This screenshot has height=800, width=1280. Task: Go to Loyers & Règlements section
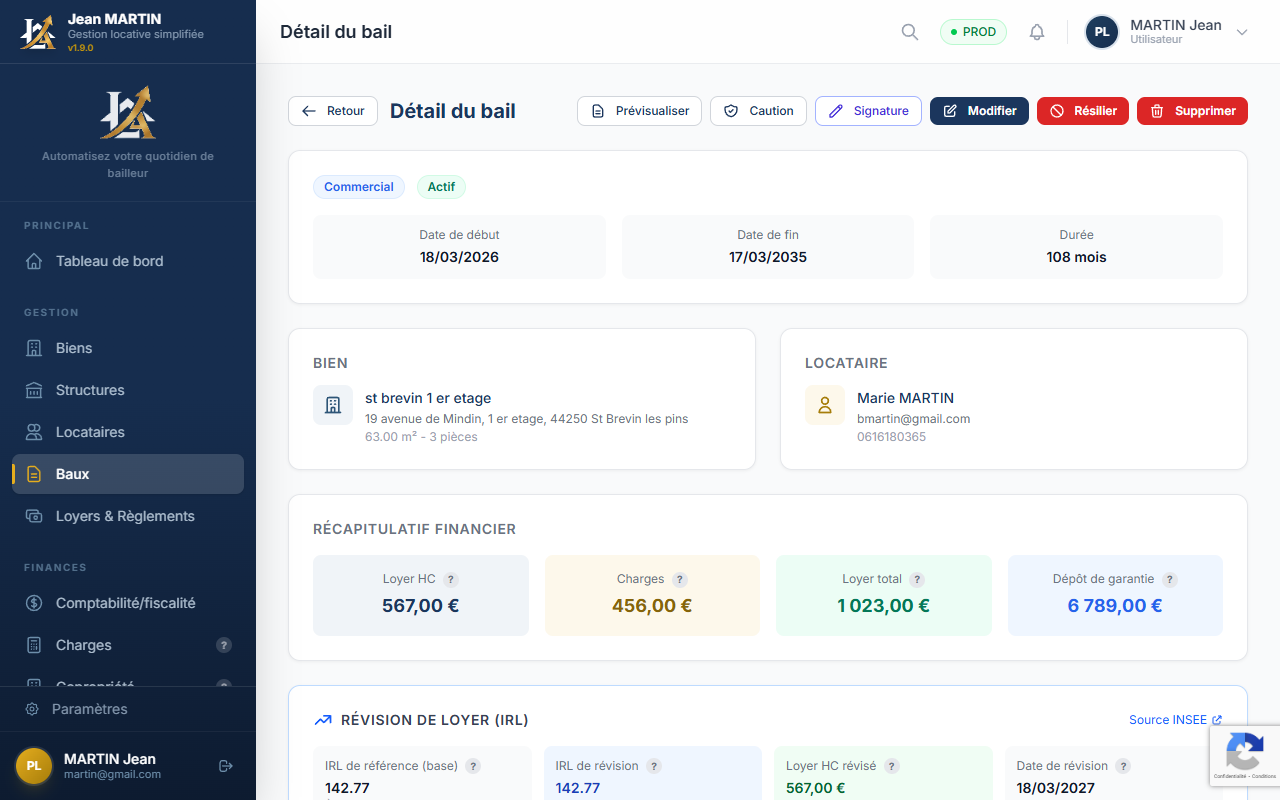(125, 516)
